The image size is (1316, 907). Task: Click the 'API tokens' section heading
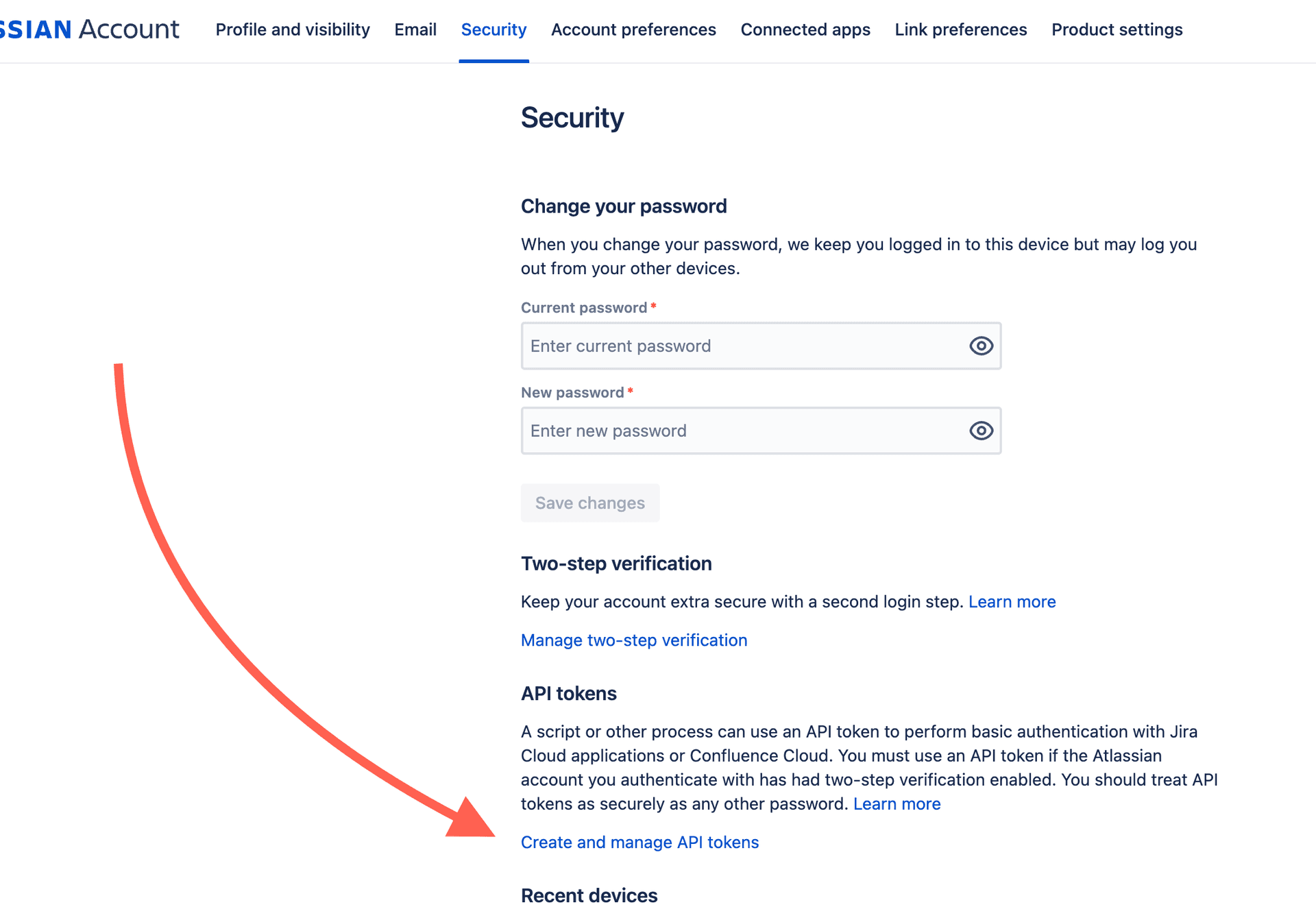tap(568, 693)
